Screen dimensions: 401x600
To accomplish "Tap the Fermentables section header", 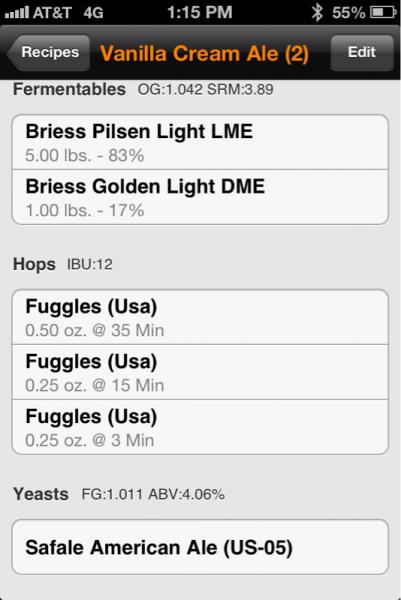I will tap(69, 90).
